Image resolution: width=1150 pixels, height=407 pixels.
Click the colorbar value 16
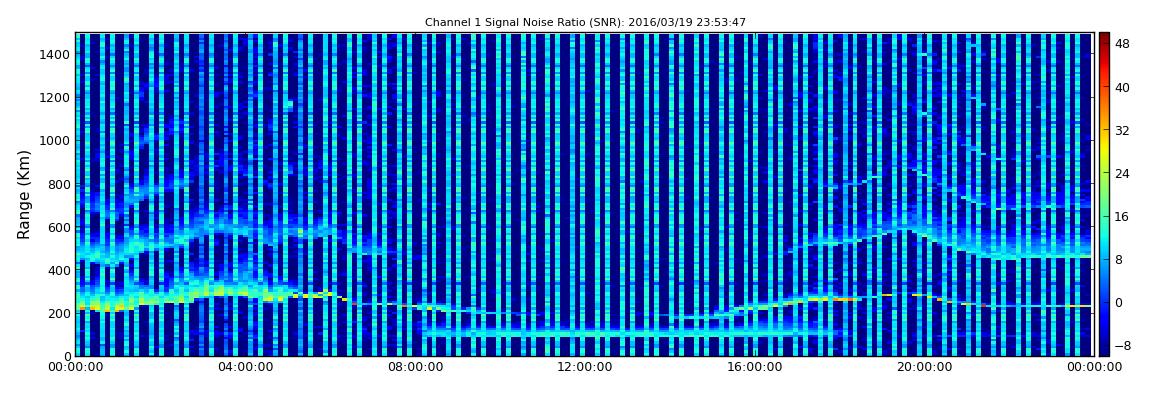click(x=1122, y=217)
